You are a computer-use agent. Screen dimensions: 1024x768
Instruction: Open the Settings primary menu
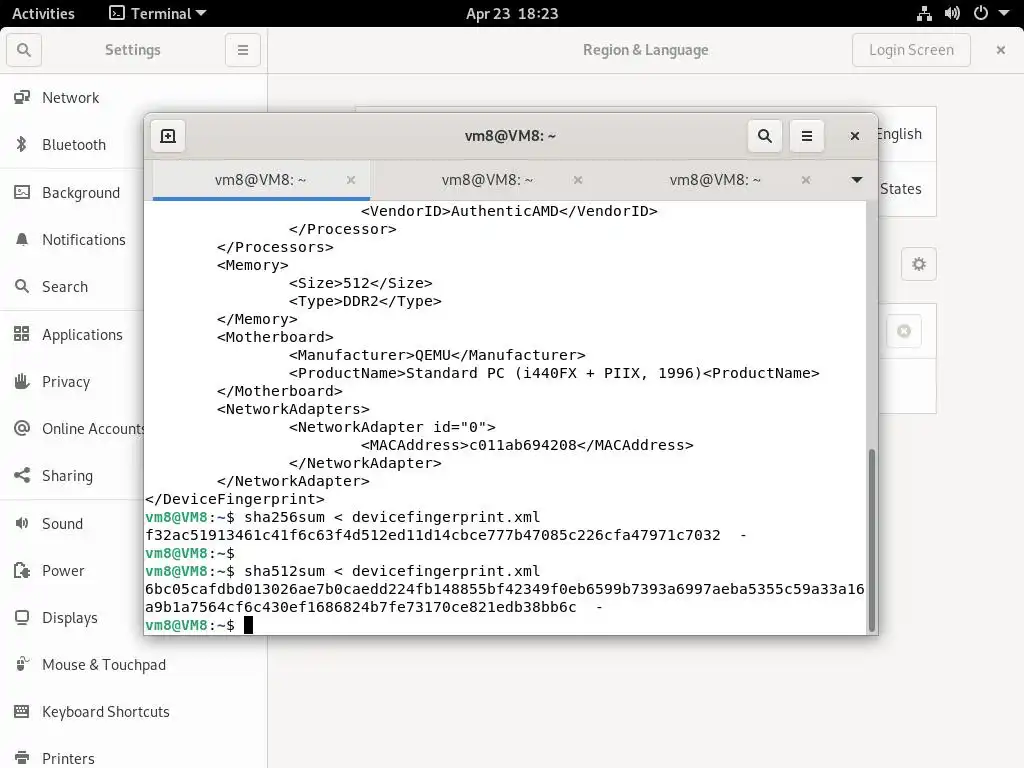[x=243, y=50]
